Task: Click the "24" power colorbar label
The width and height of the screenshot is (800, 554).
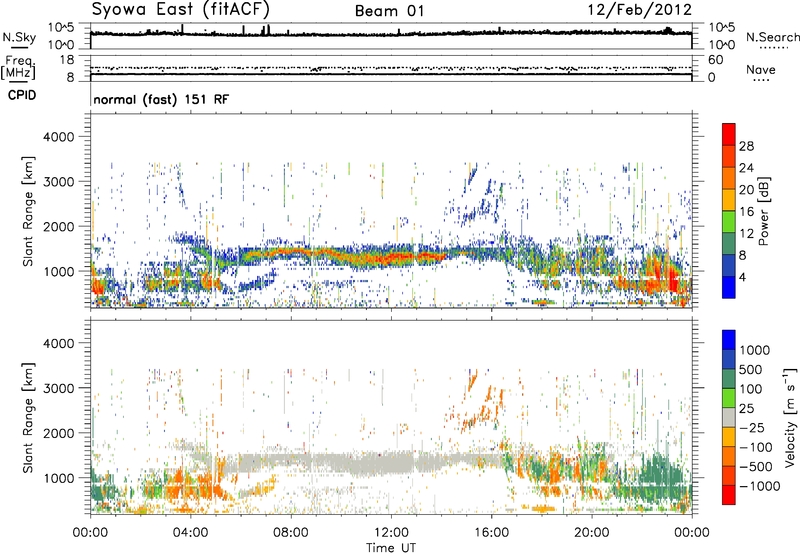Action: (x=746, y=168)
